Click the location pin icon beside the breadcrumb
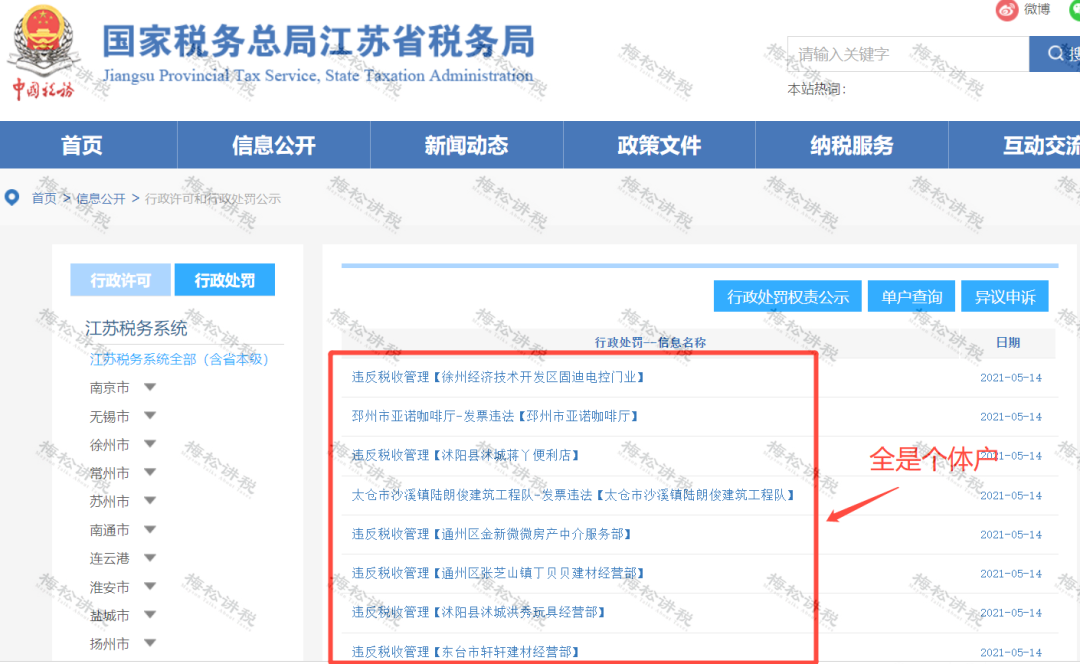The height and width of the screenshot is (664, 1080). coord(11,198)
